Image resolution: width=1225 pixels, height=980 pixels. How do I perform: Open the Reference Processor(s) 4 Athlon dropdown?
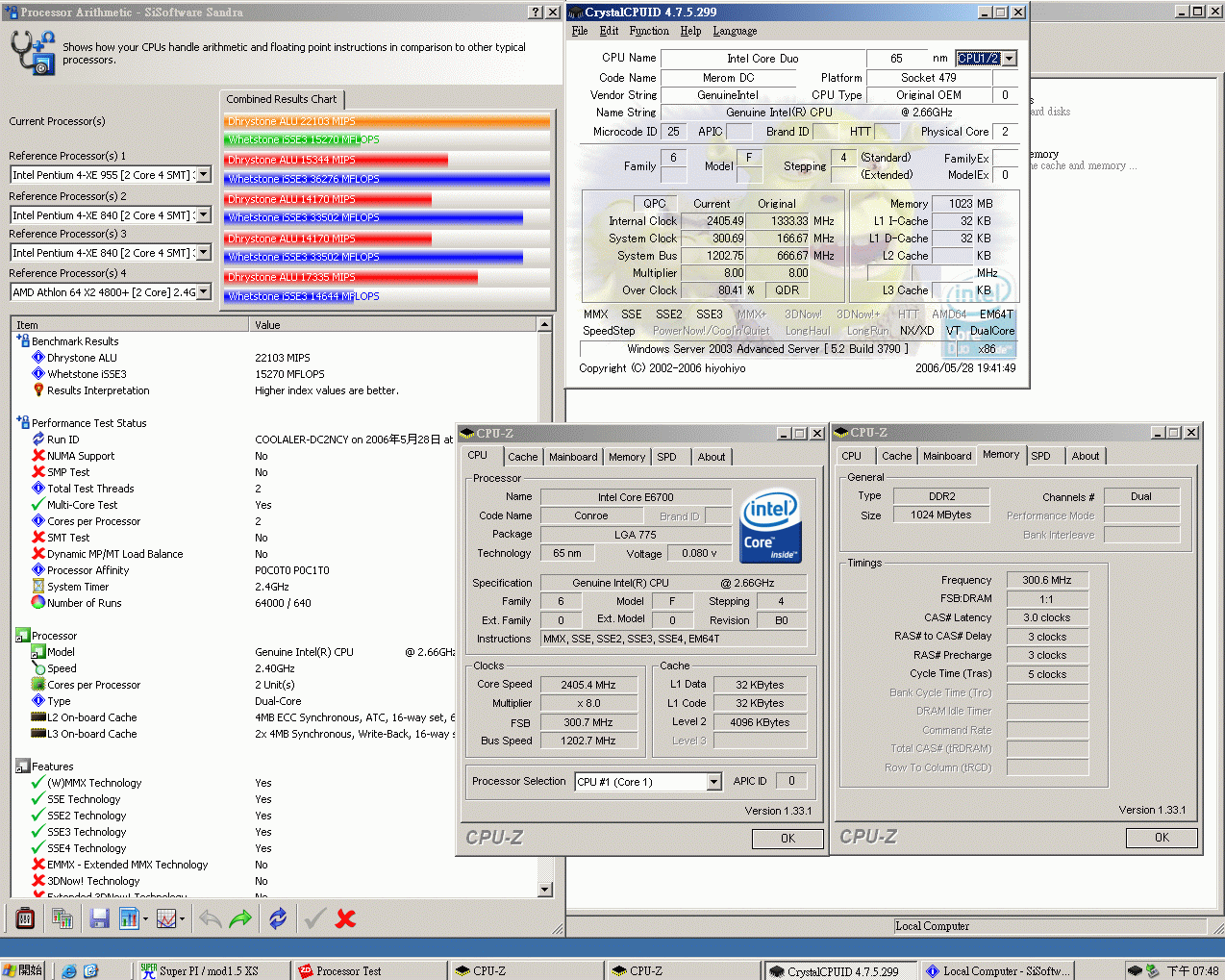(204, 291)
